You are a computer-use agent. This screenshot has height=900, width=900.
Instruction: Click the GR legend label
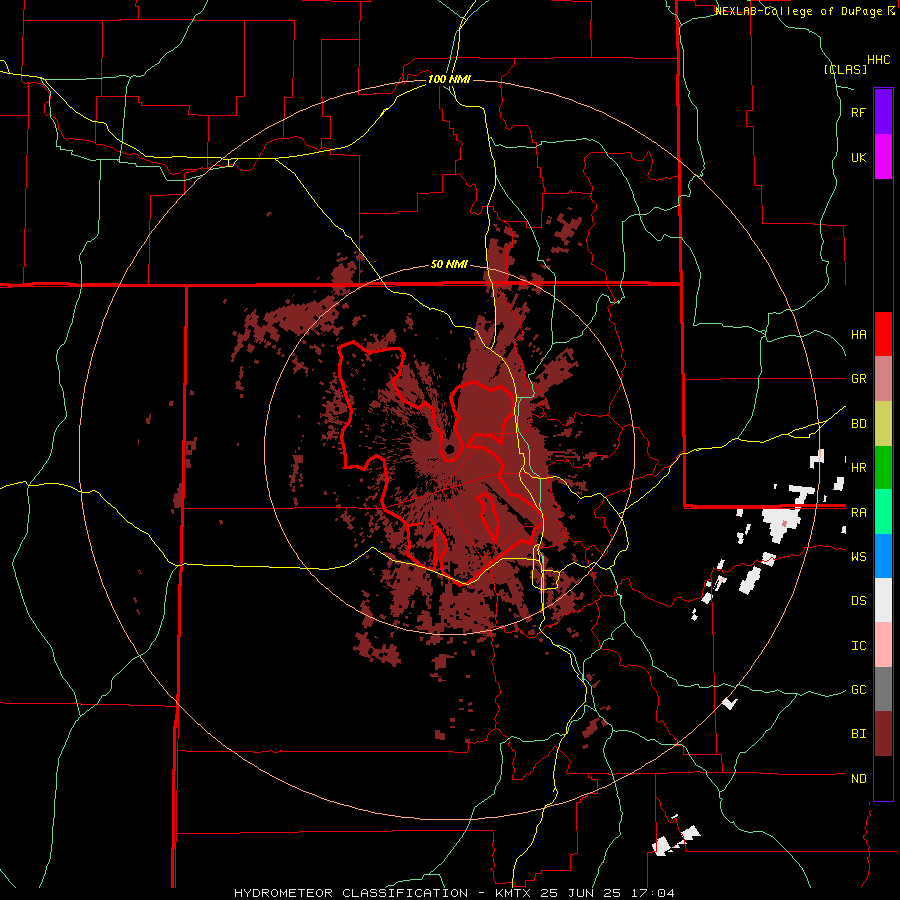tap(858, 379)
